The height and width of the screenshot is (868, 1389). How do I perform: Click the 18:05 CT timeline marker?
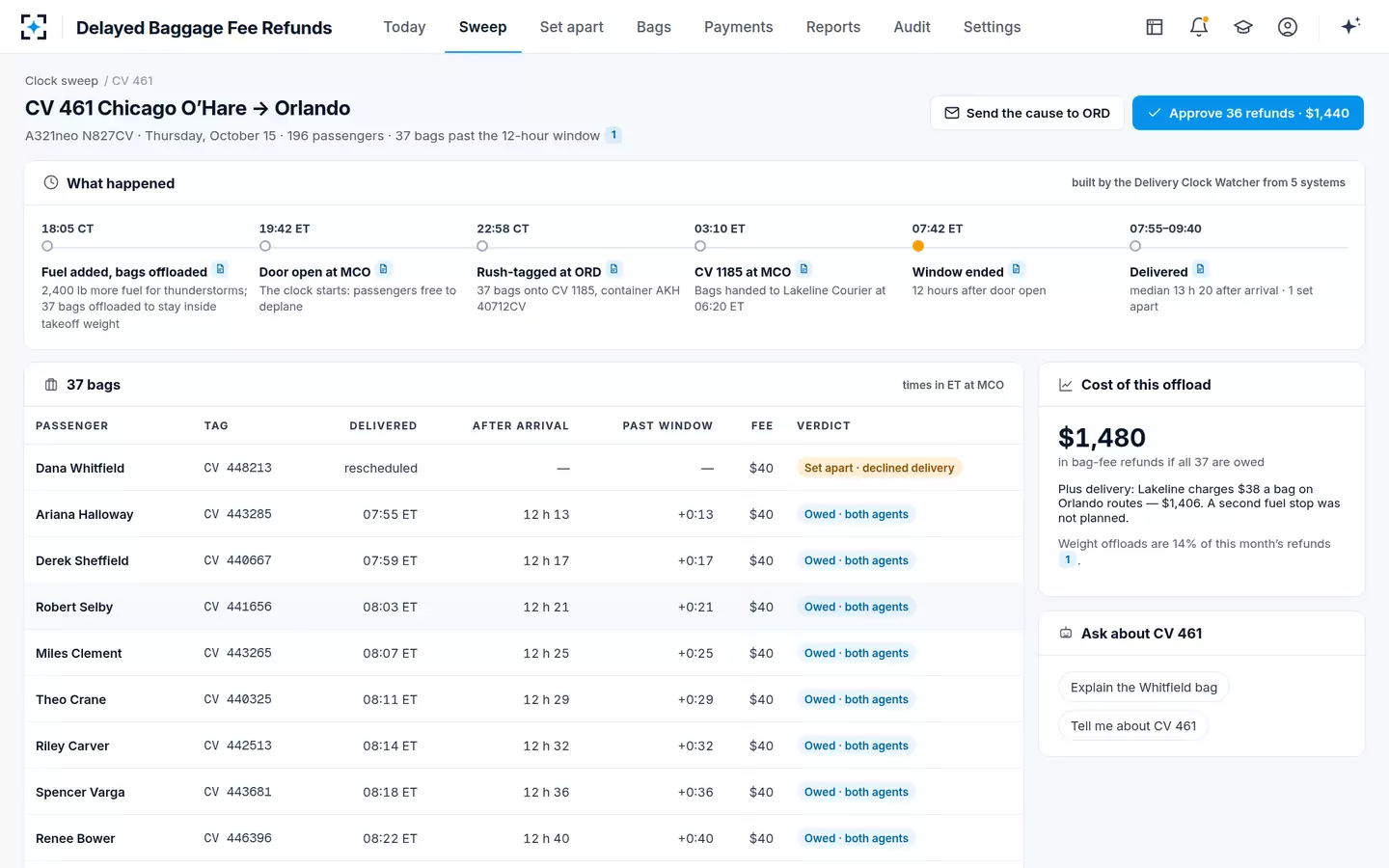(47, 246)
